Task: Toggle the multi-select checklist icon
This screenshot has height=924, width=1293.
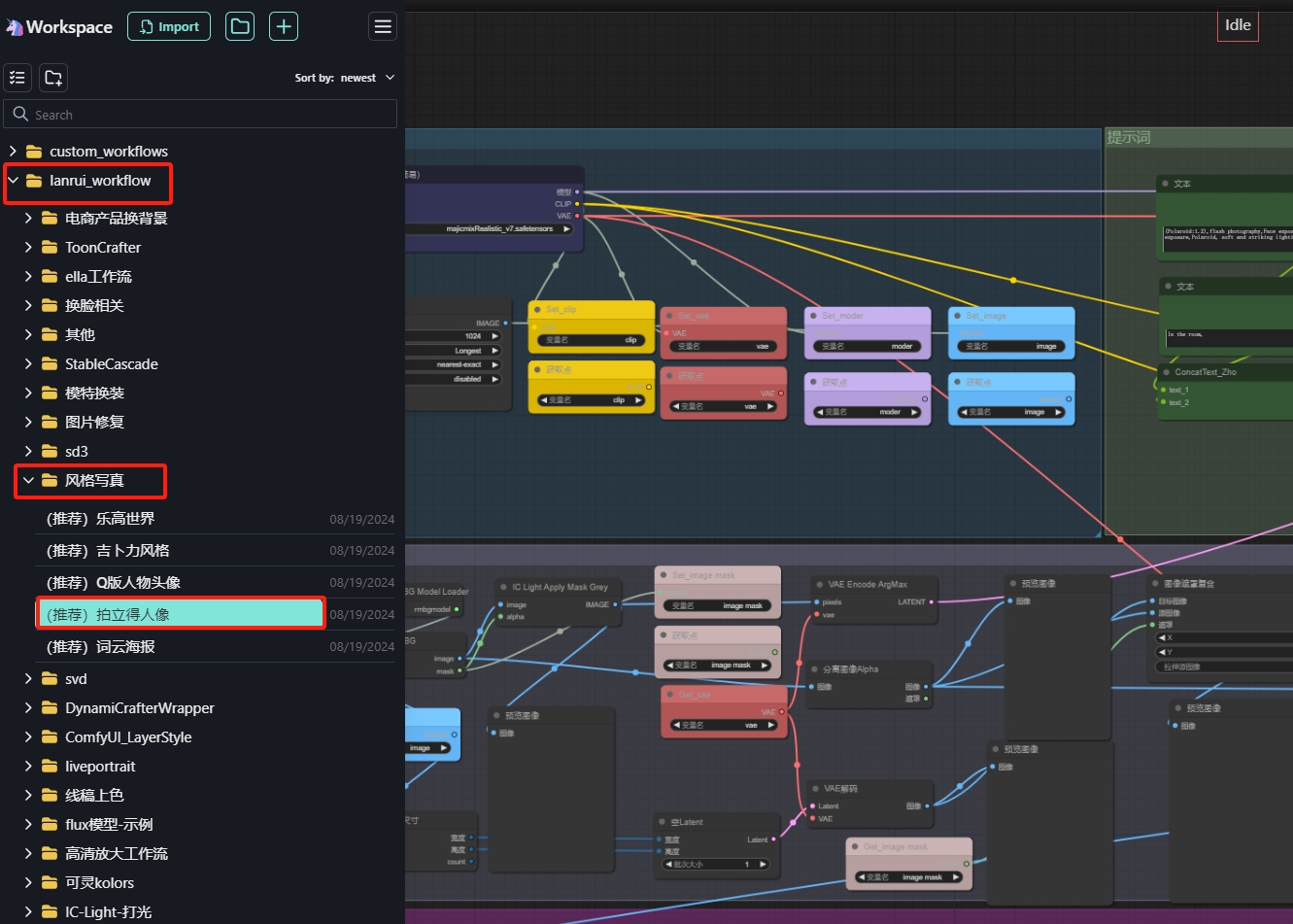Action: pos(17,78)
